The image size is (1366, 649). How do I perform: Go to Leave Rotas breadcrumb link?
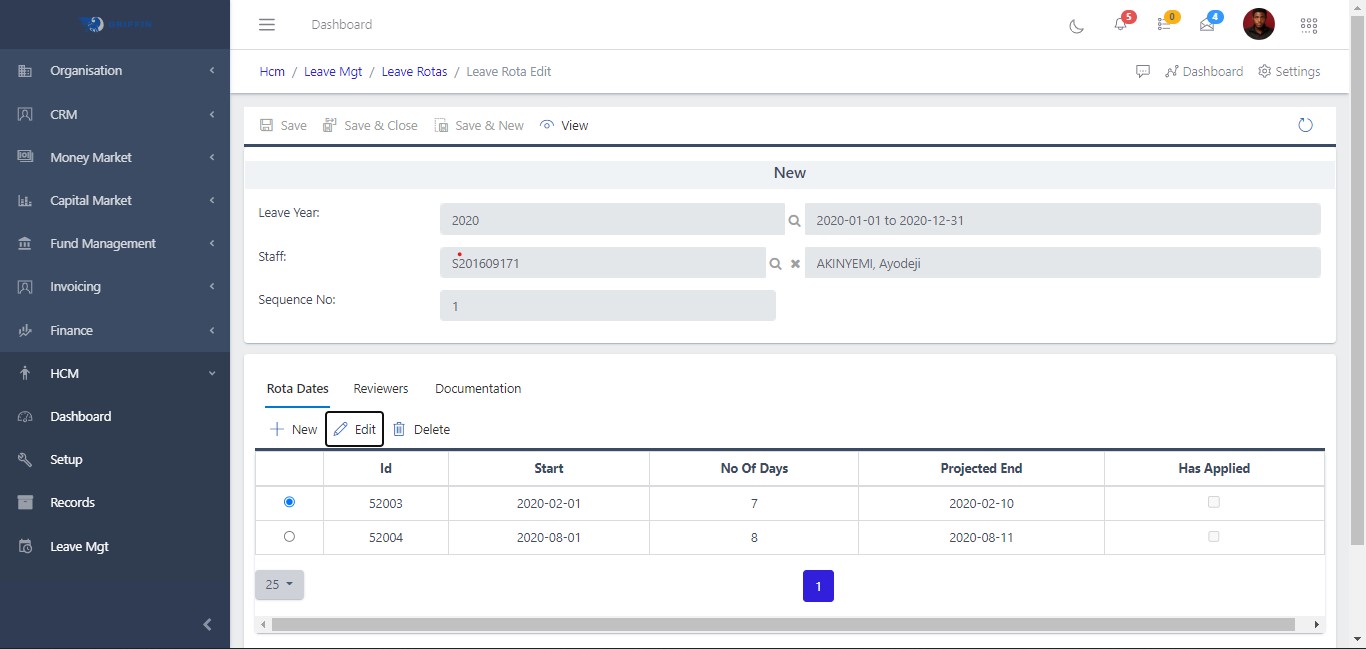tap(414, 71)
